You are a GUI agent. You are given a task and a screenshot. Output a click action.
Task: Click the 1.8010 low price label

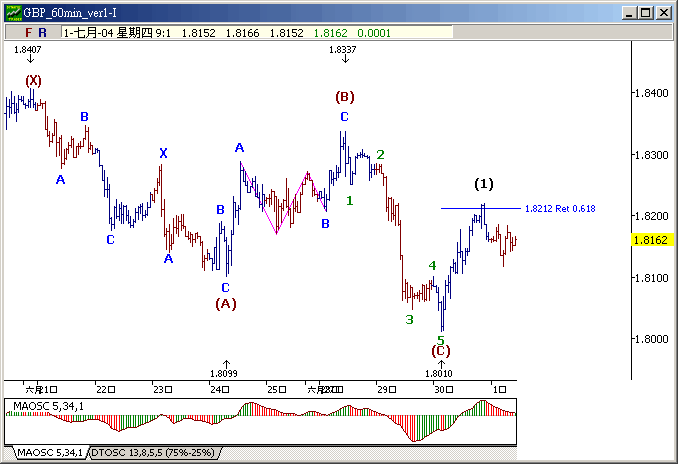[x=438, y=374]
